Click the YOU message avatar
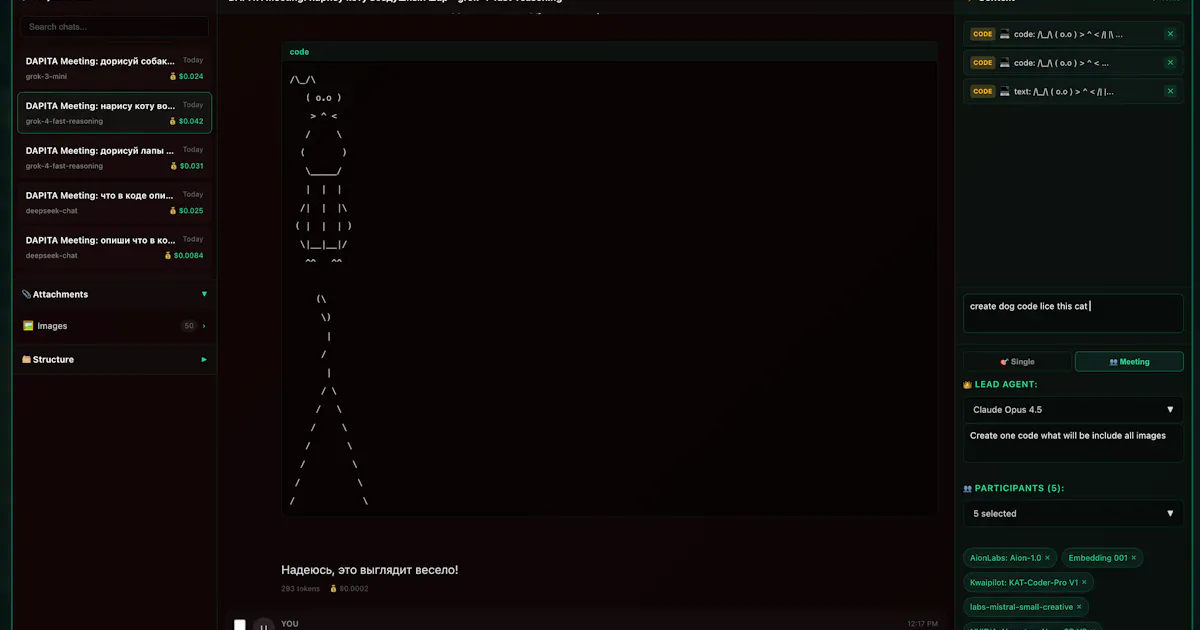Screen dimensions: 1200x630 [x=263, y=625]
